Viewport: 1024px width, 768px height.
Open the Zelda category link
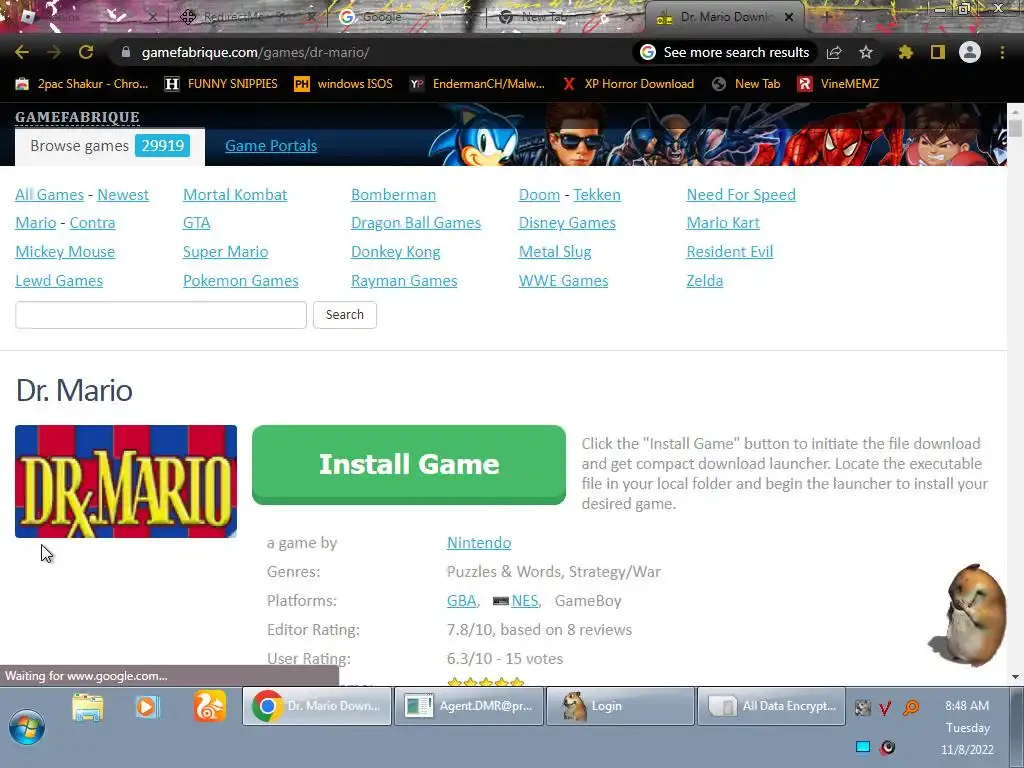pyautogui.click(x=705, y=281)
